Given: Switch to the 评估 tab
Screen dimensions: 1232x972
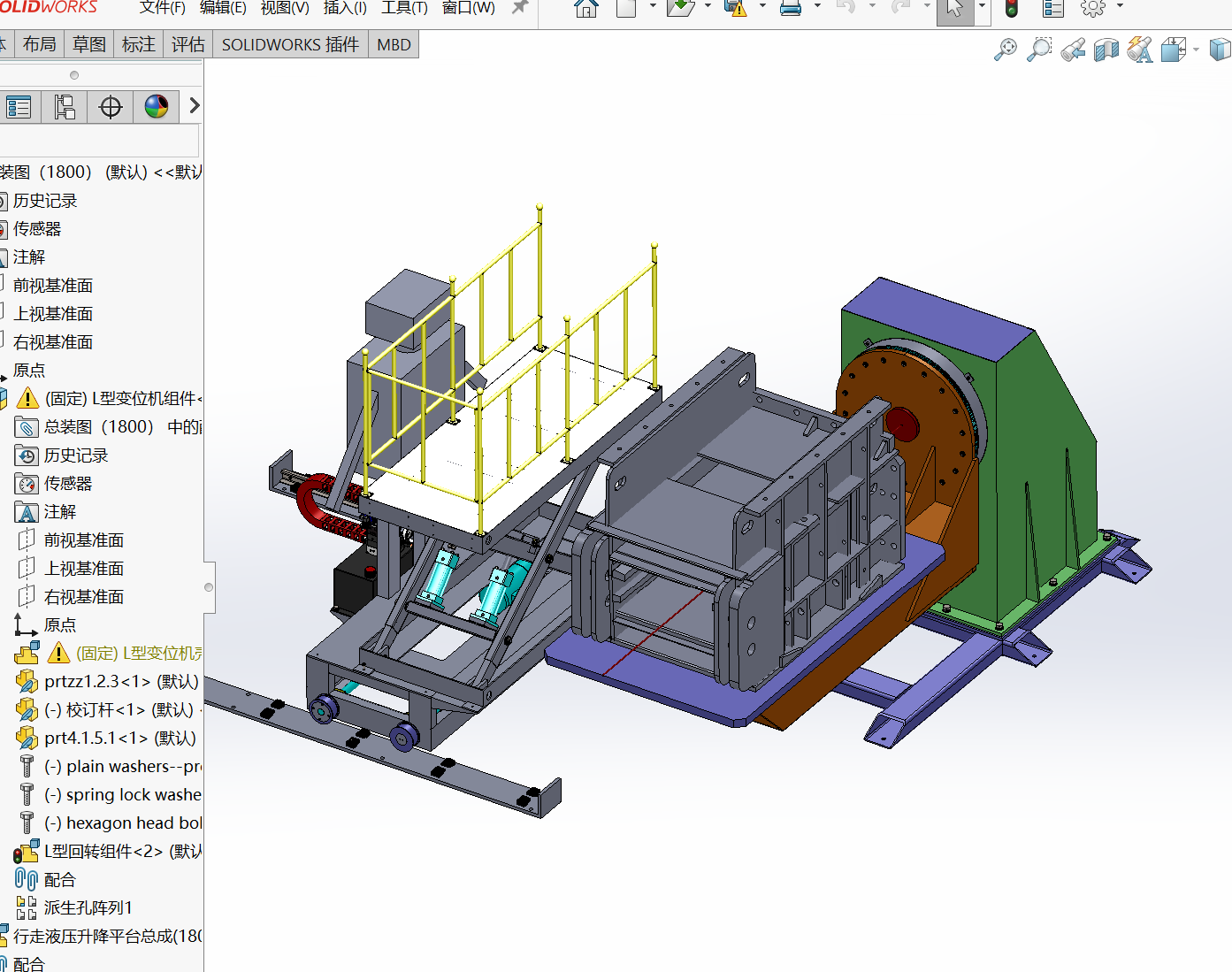Looking at the screenshot, I should click(x=187, y=44).
